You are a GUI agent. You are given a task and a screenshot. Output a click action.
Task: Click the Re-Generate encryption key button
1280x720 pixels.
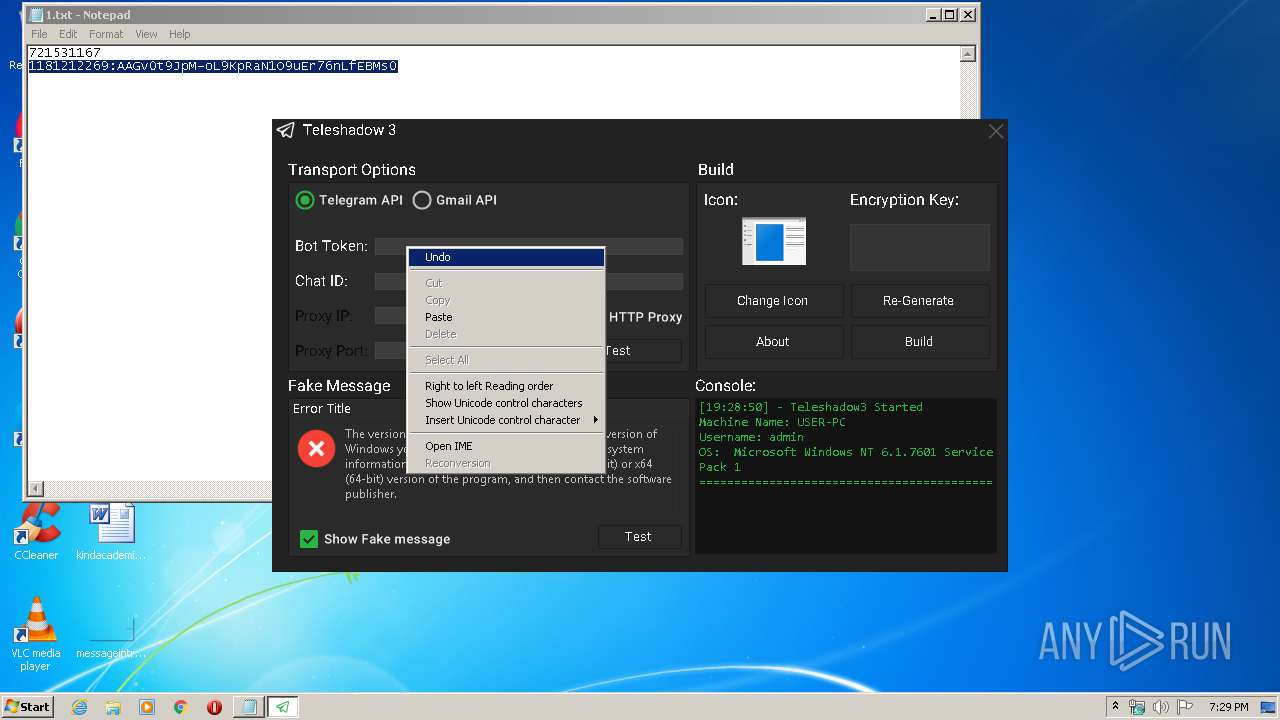[918, 301]
